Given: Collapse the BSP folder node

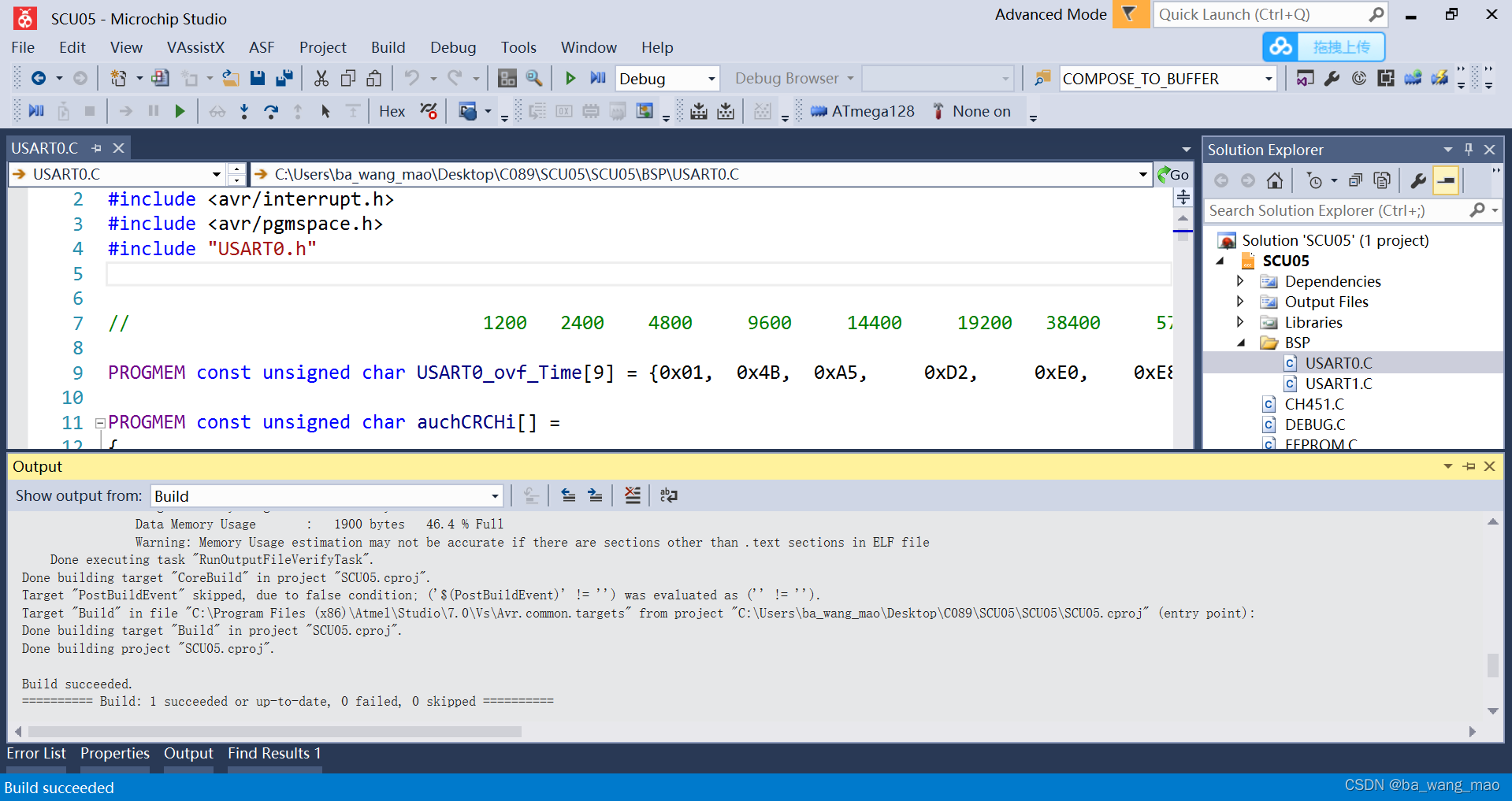Looking at the screenshot, I should click(x=1241, y=343).
